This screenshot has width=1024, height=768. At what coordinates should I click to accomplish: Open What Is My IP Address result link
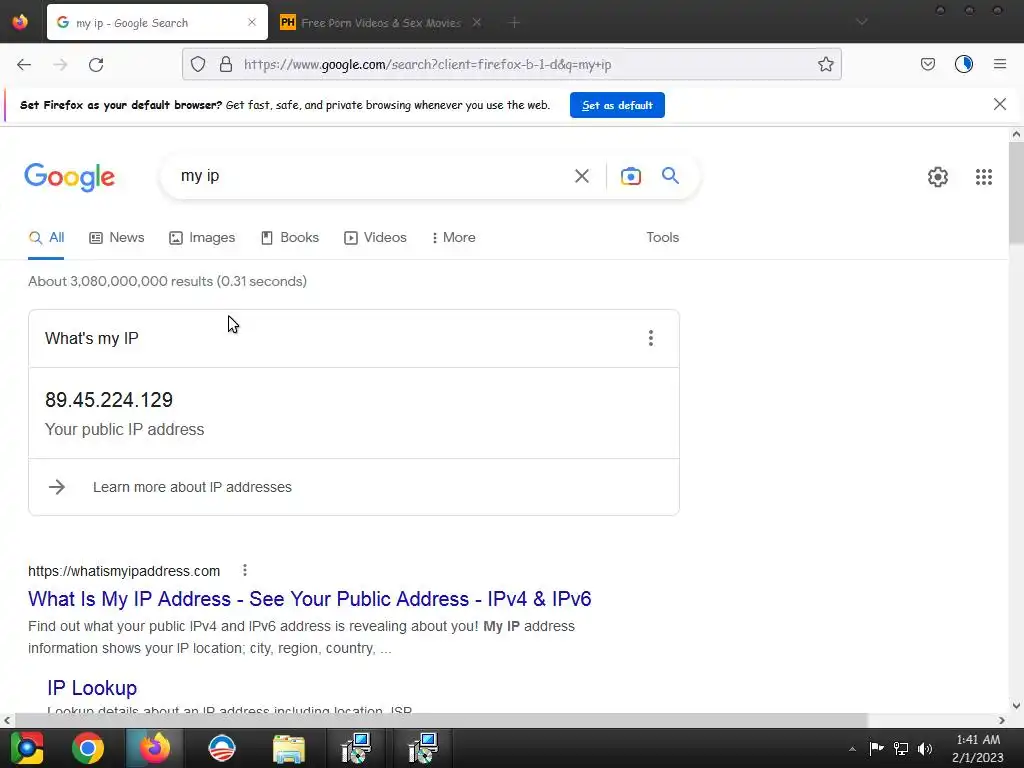pyautogui.click(x=310, y=599)
